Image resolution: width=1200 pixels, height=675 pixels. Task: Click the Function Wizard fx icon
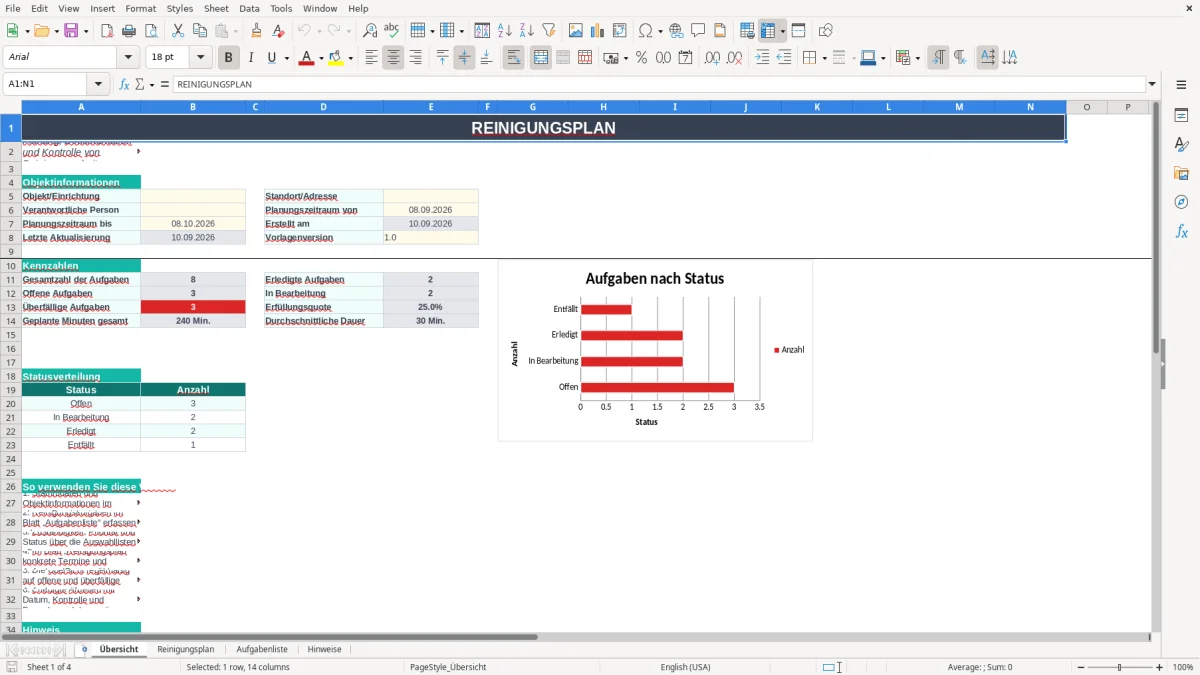[125, 84]
